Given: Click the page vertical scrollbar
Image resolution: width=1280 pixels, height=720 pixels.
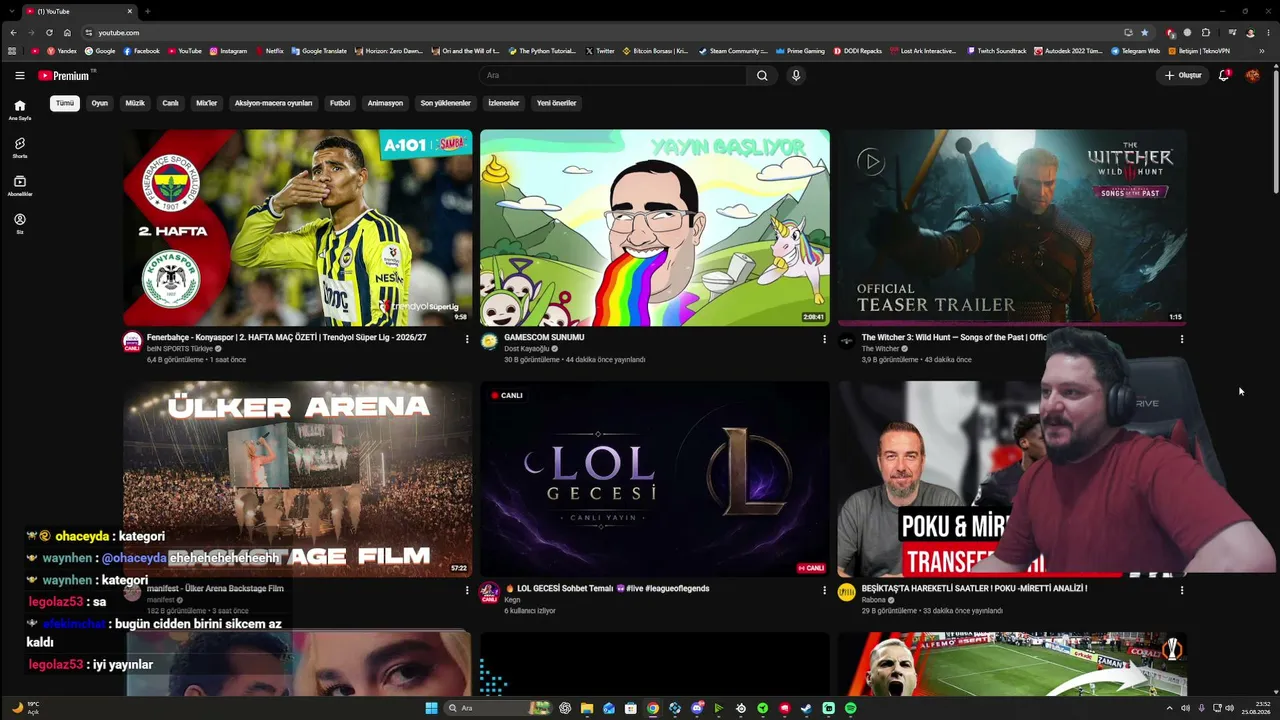Looking at the screenshot, I should pyautogui.click(x=1275, y=130).
